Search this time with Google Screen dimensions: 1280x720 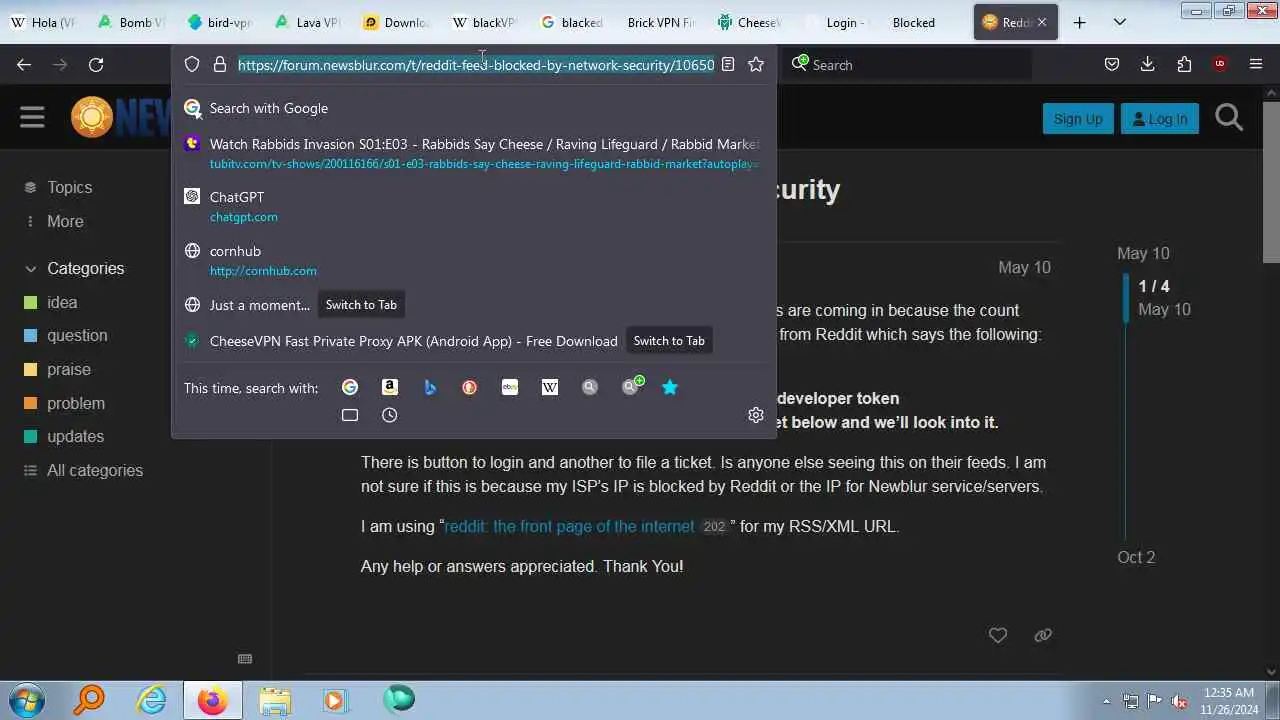pos(350,387)
